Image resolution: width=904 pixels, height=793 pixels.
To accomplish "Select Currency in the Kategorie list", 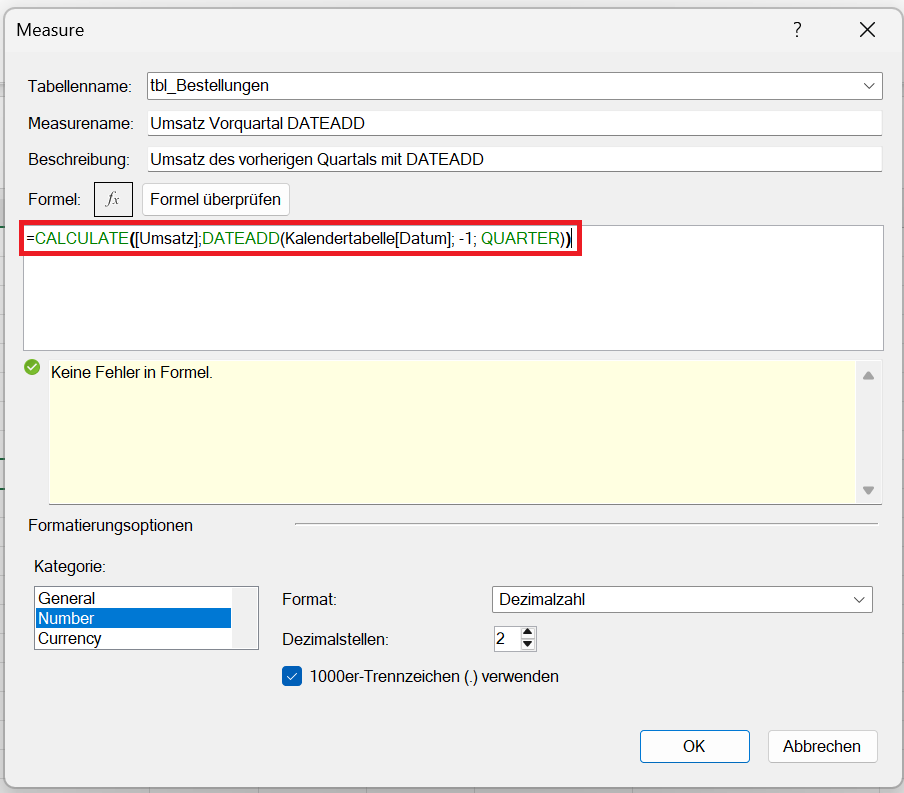I will coord(70,638).
